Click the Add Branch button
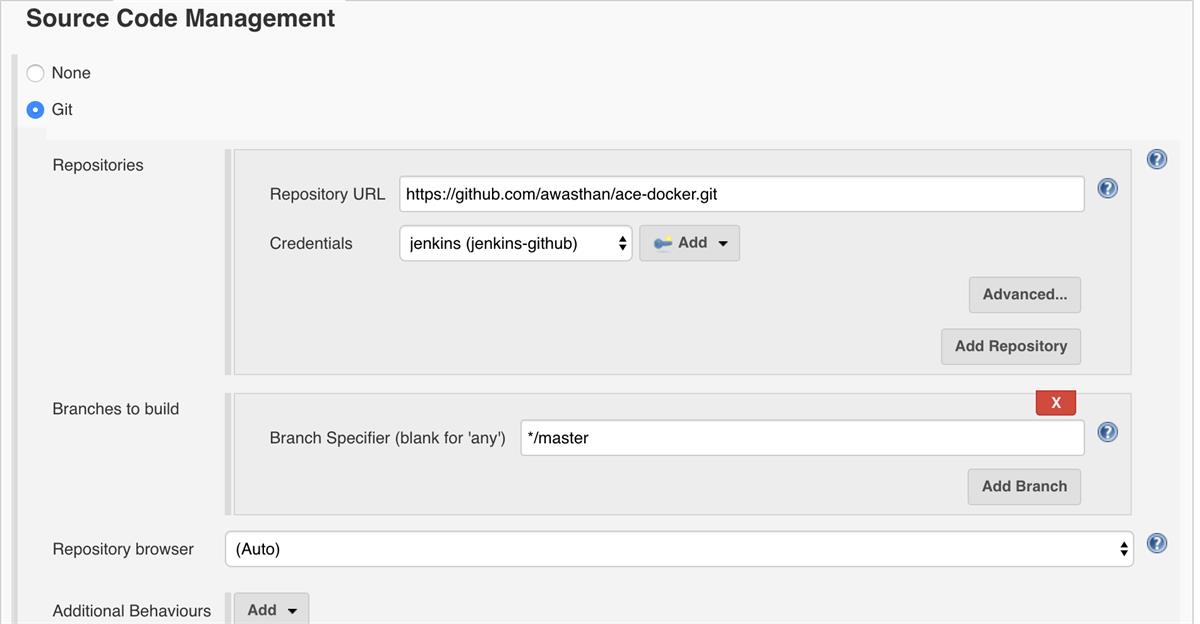This screenshot has height=624, width=1200. point(1024,486)
